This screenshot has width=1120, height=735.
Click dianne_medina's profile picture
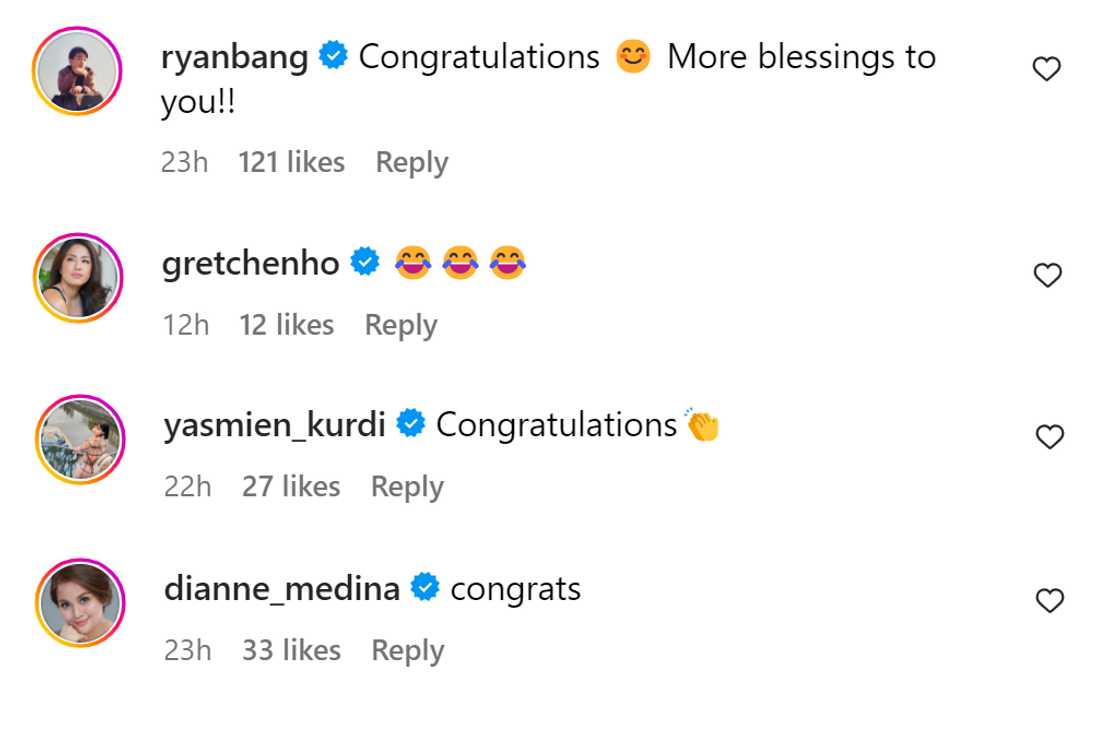(78, 602)
